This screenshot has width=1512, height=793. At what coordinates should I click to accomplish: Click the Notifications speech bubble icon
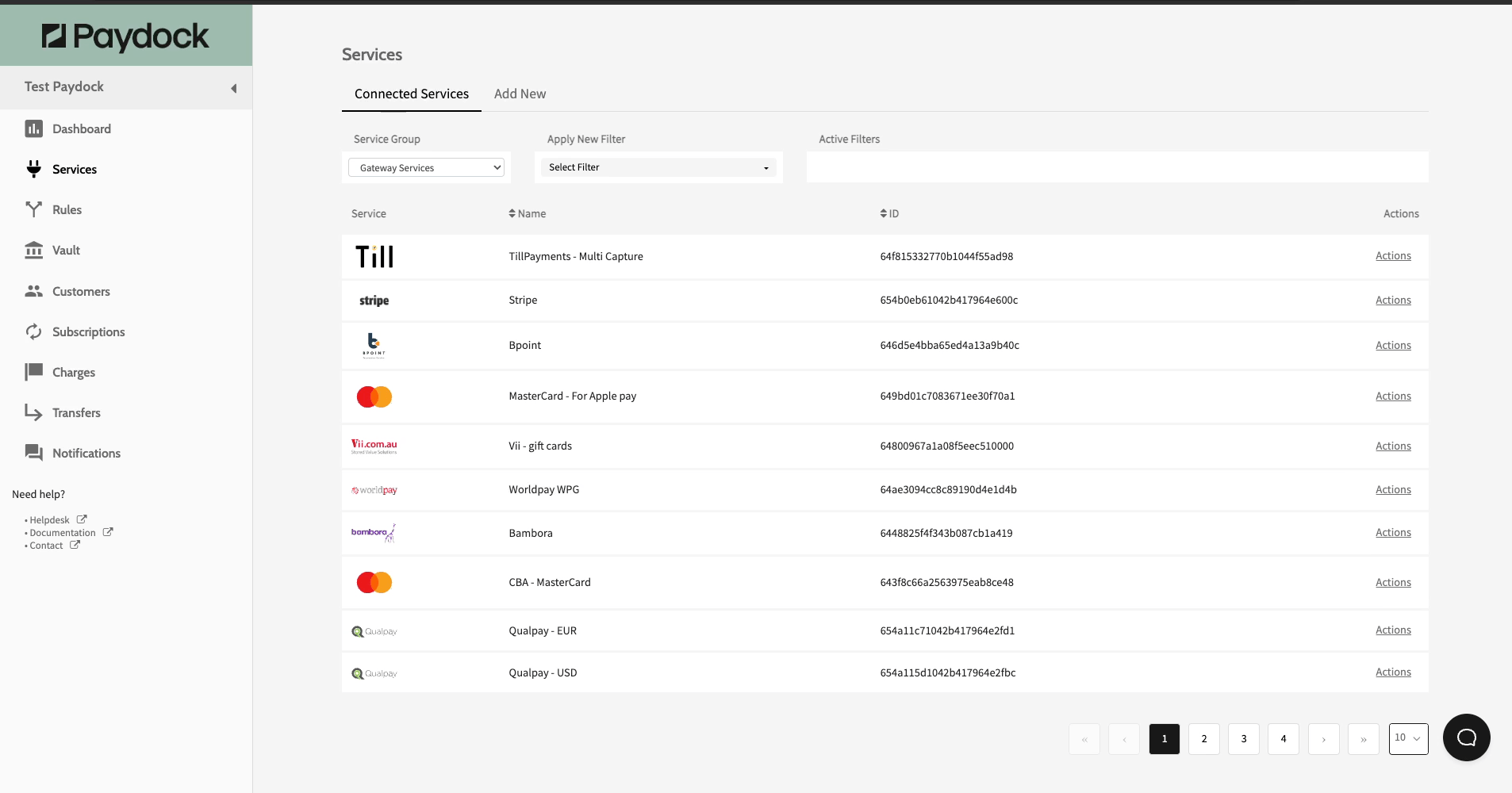click(33, 453)
